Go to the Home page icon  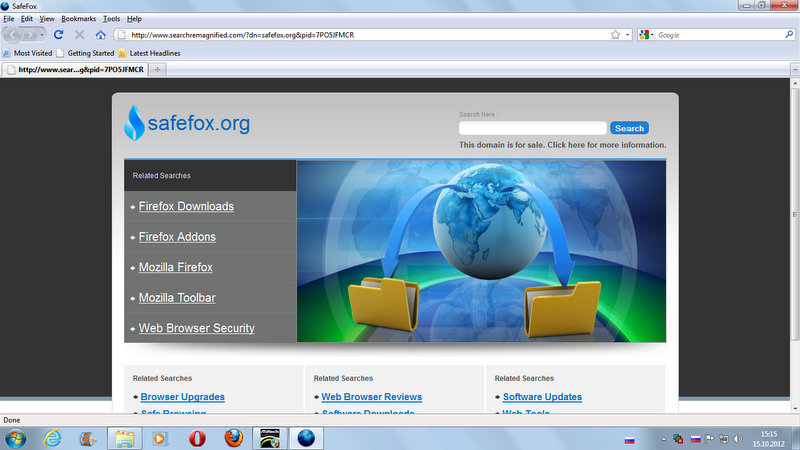[101, 35]
